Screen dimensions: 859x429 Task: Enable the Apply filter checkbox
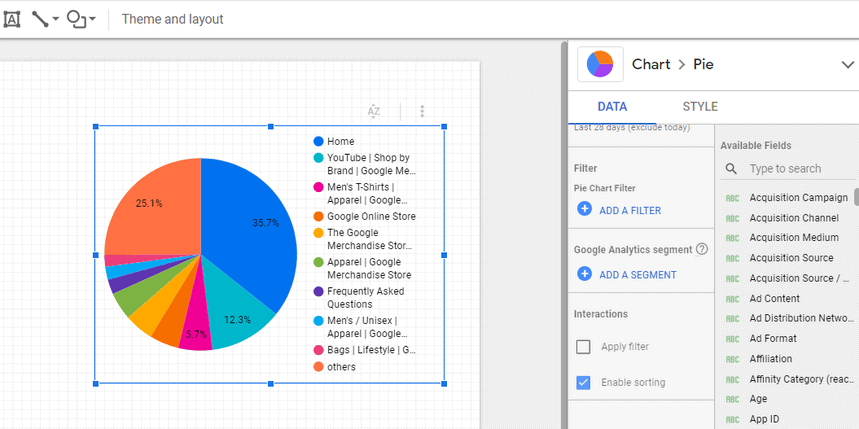point(583,347)
